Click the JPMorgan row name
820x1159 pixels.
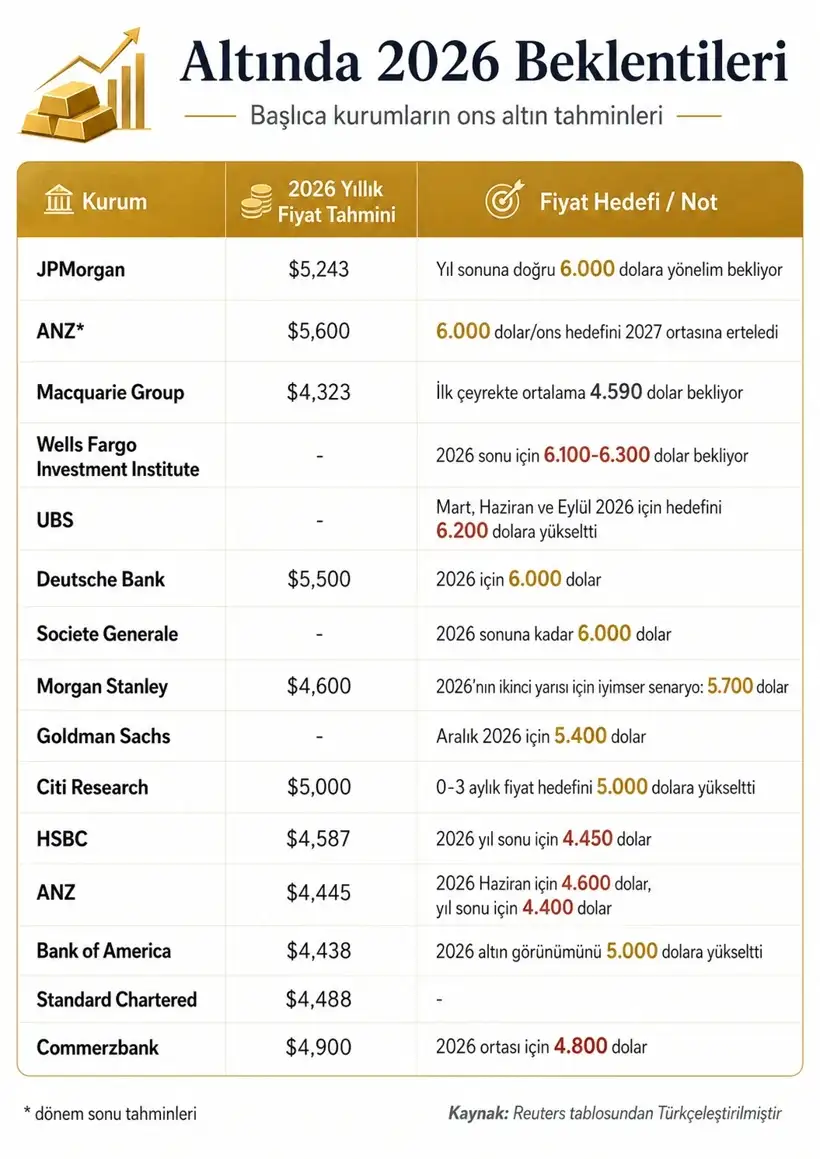click(x=81, y=269)
